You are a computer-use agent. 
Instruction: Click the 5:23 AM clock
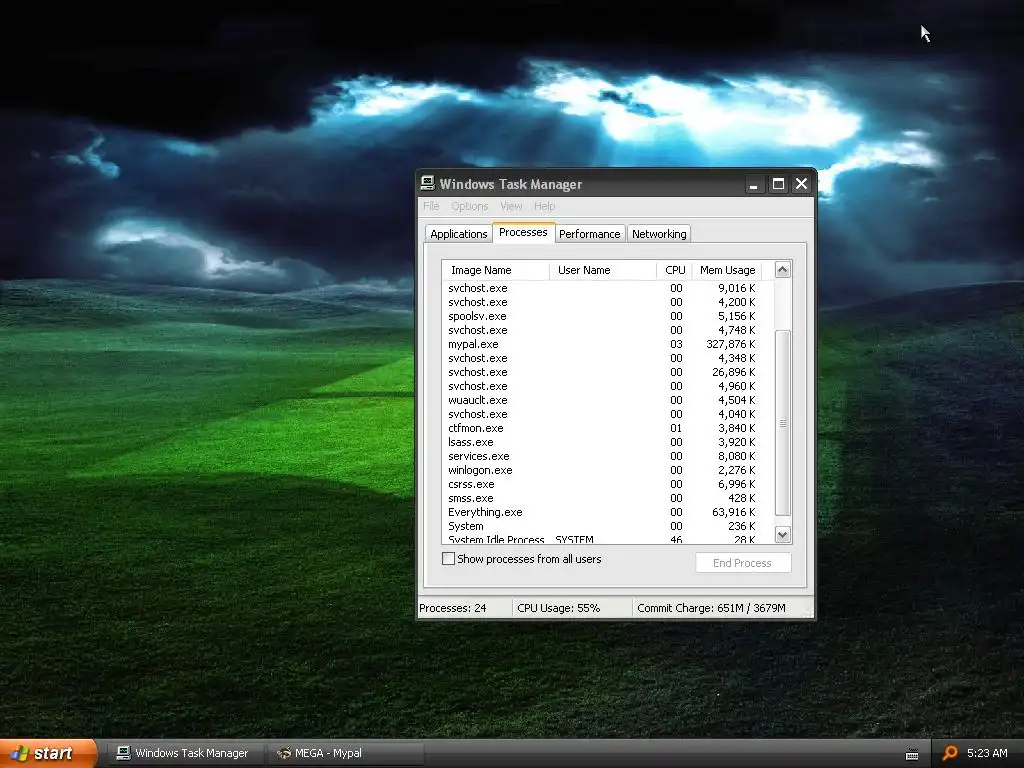[x=987, y=753]
